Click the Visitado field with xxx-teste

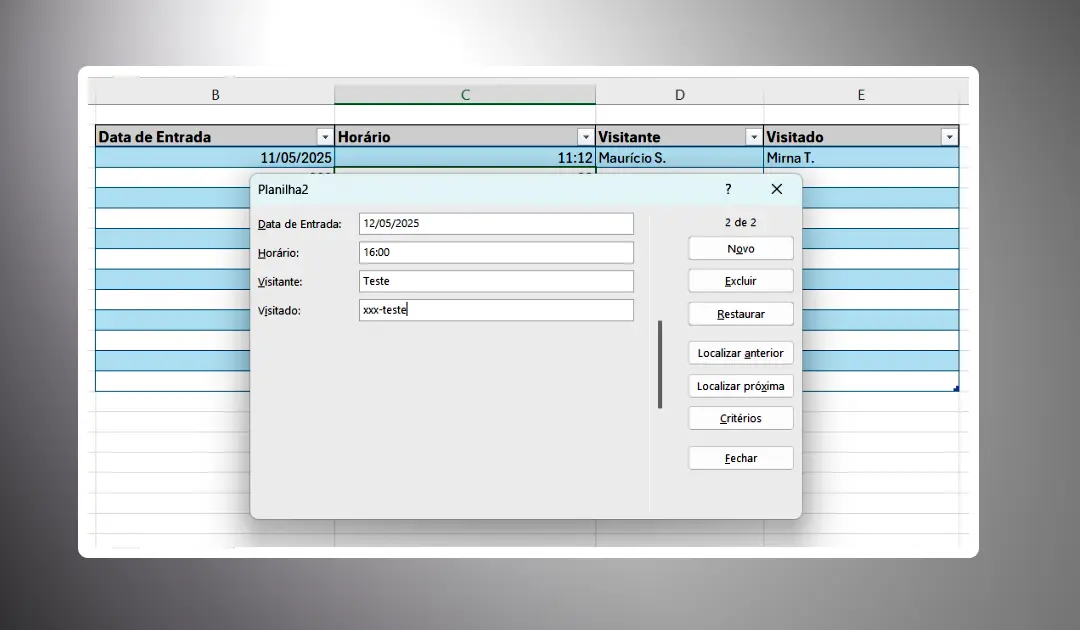[496, 310]
